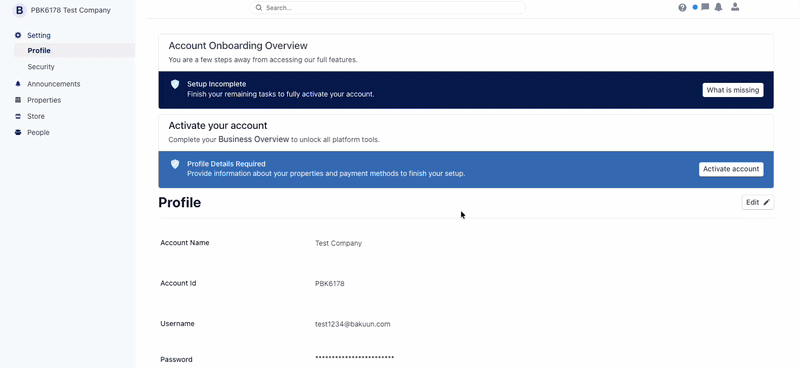Open the user account avatar icon

(735, 7)
